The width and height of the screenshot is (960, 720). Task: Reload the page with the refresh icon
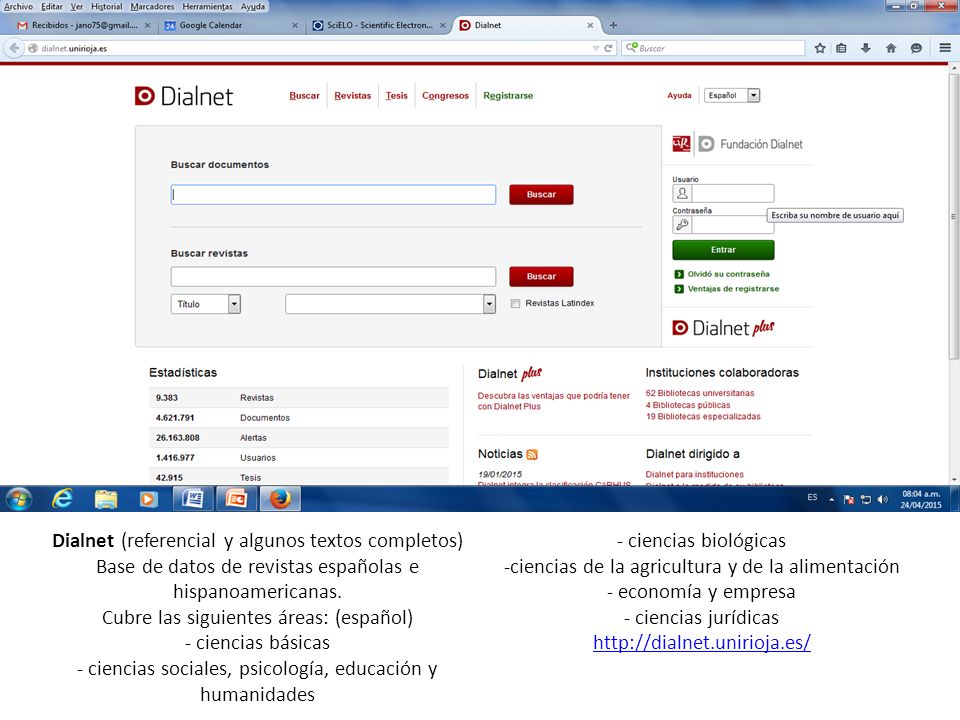pos(608,48)
